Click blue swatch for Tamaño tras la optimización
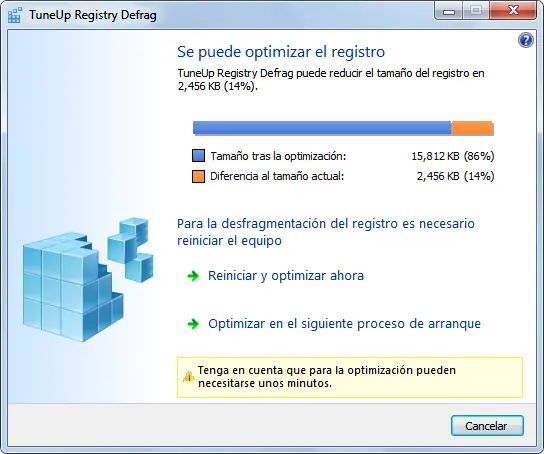 pyautogui.click(x=198, y=156)
